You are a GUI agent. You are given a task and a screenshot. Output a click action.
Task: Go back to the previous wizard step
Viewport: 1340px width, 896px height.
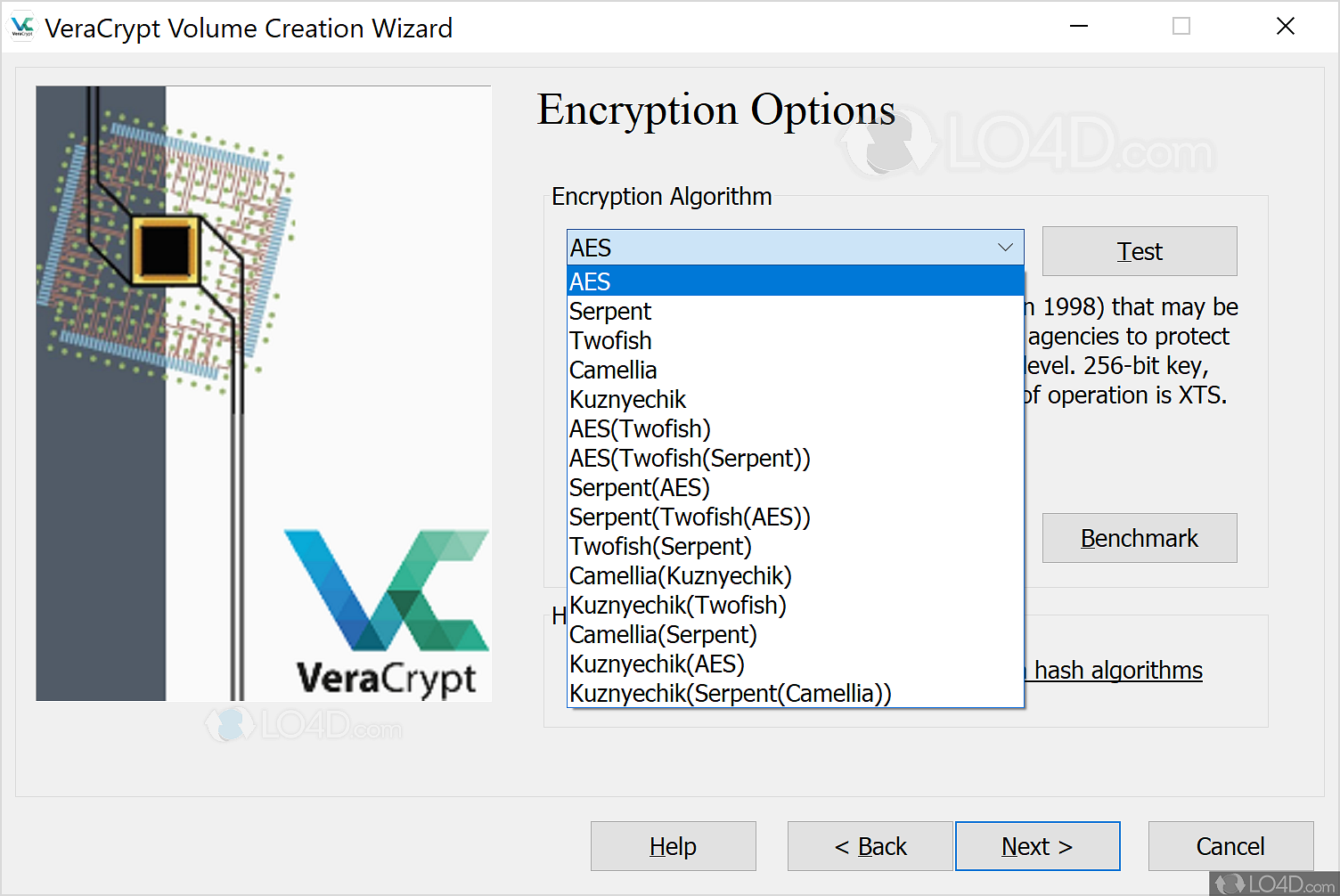[x=870, y=846]
